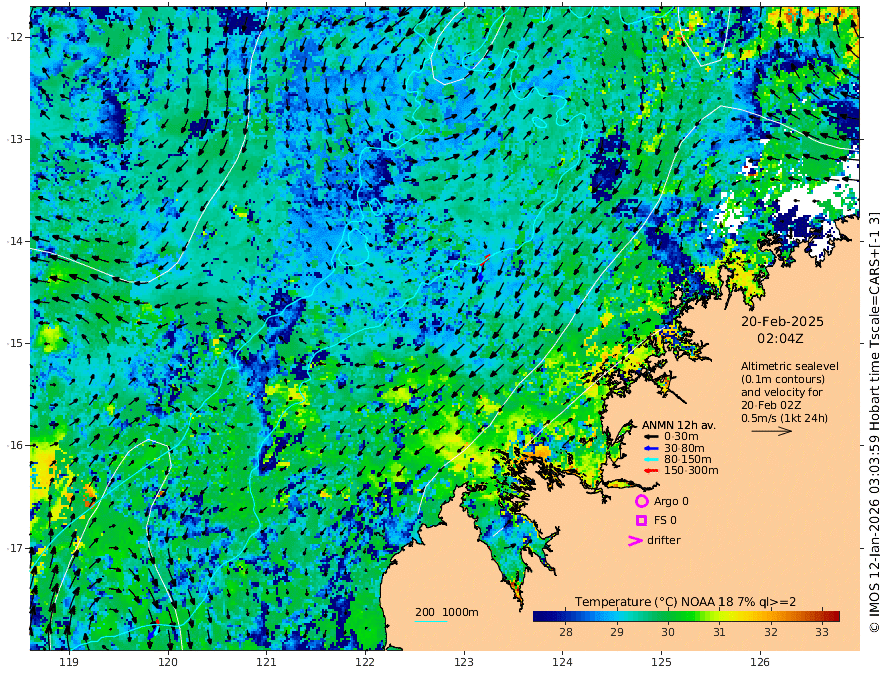The height and width of the screenshot is (680, 880).
Task: Select the magenta drifter chevron symbol
Action: coord(635,540)
